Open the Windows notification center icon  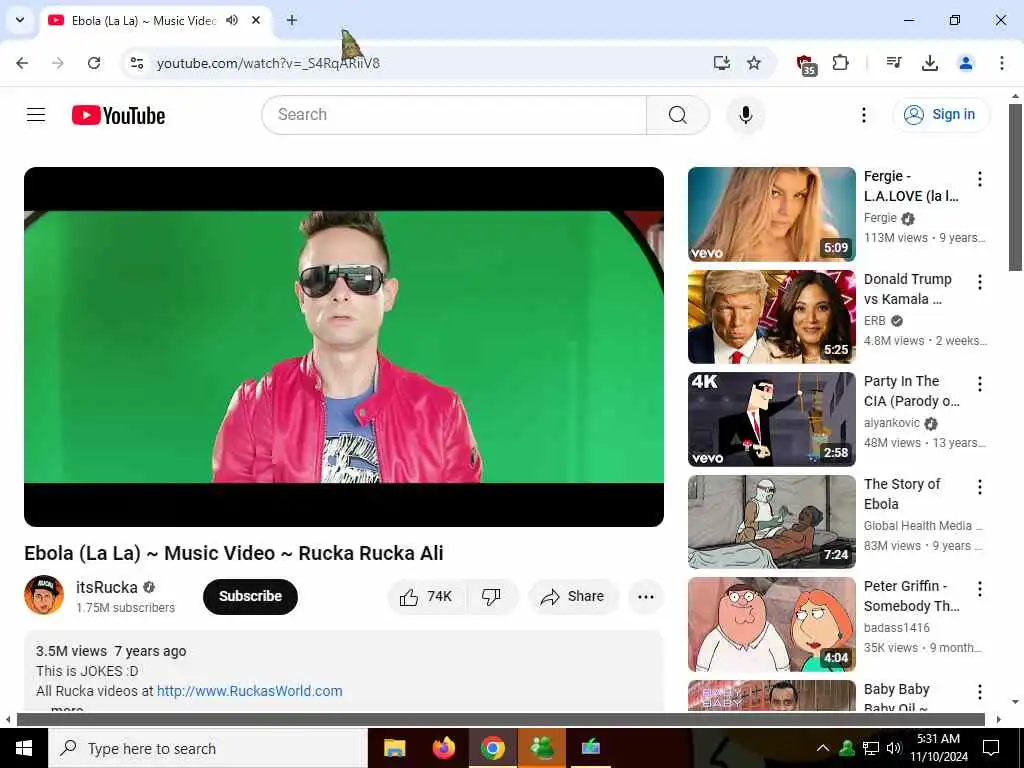click(991, 748)
